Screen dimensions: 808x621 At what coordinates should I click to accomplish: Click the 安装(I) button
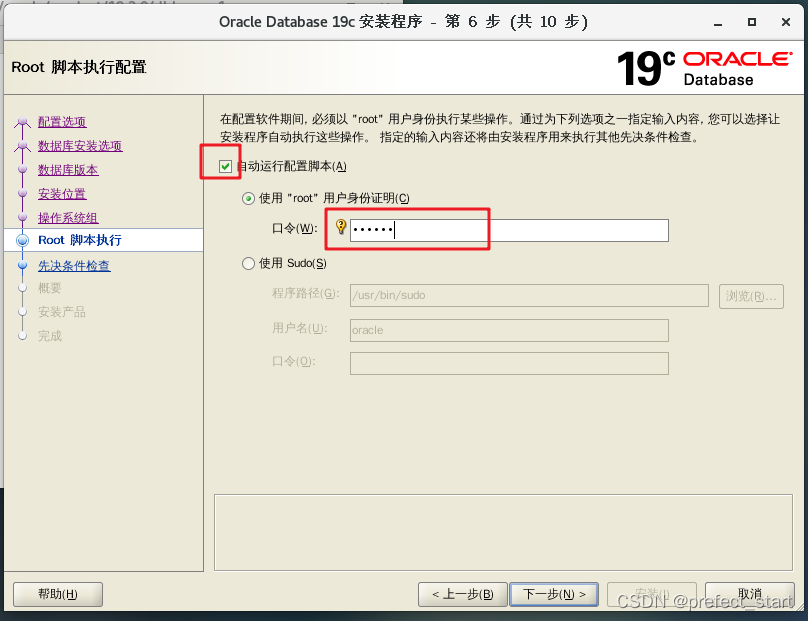coord(652,594)
